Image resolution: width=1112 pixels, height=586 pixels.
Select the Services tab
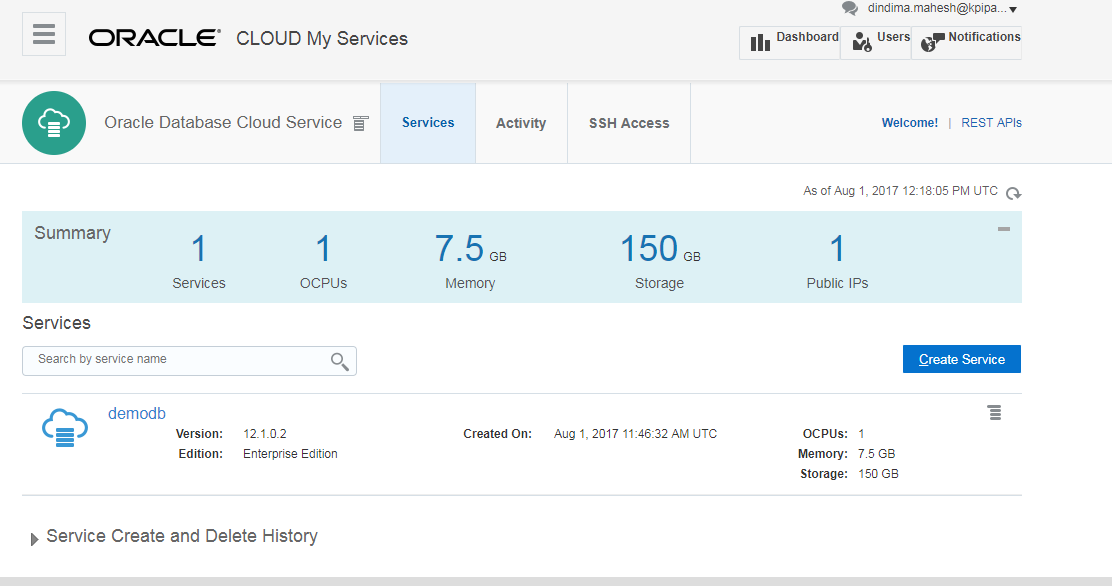pos(428,123)
